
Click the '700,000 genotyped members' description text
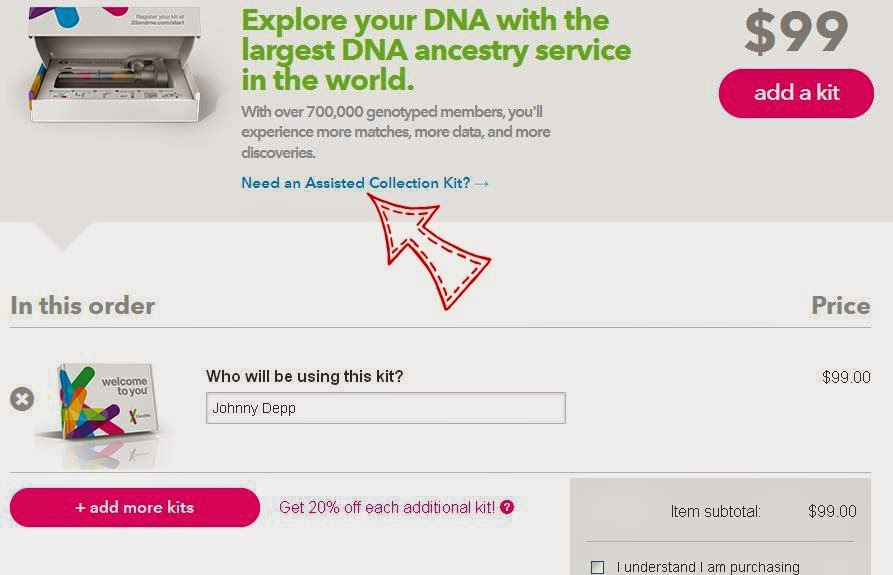point(395,132)
